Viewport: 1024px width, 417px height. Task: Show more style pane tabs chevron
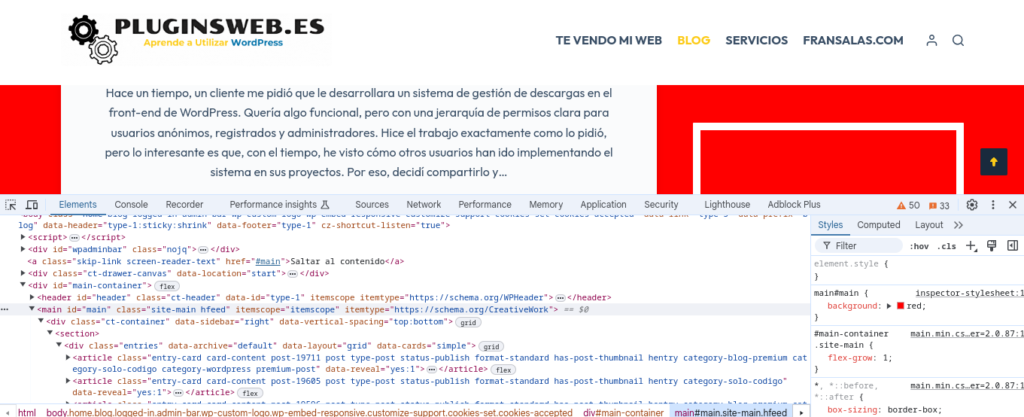coord(958,225)
